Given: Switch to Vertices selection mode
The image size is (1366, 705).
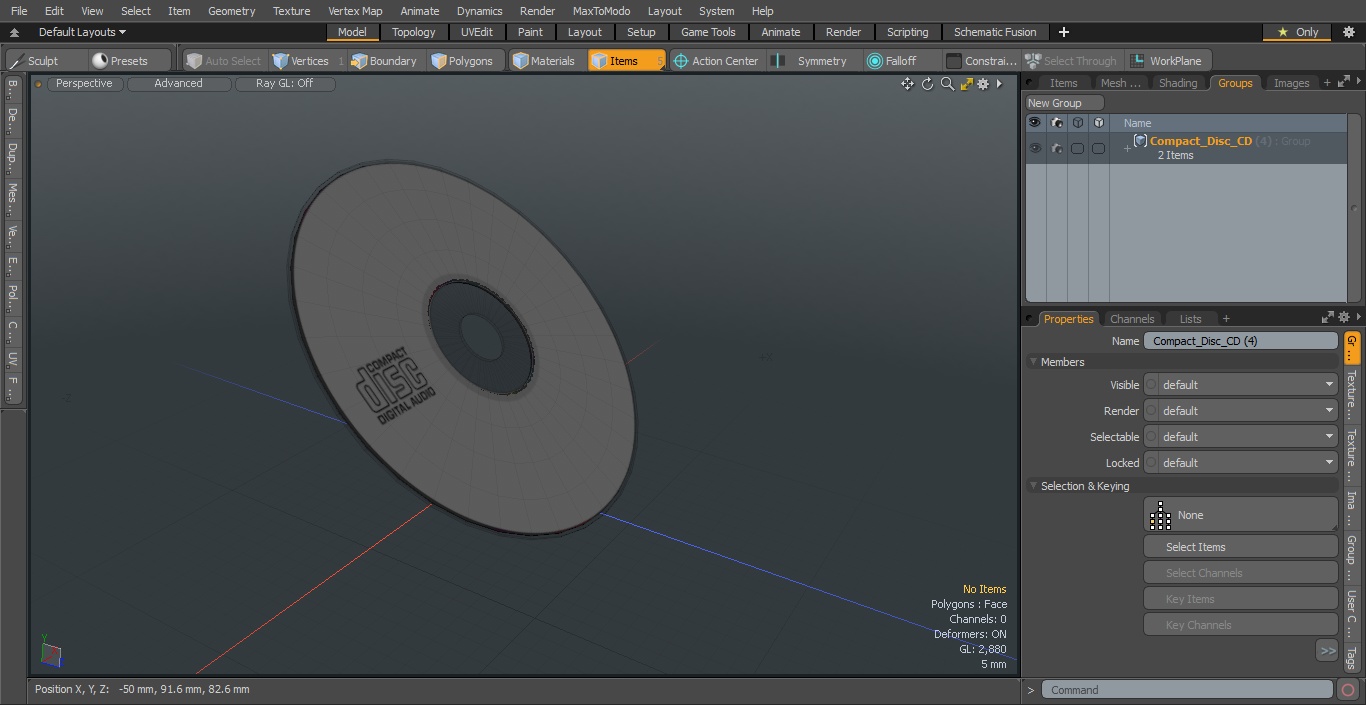Looking at the screenshot, I should click(308, 61).
